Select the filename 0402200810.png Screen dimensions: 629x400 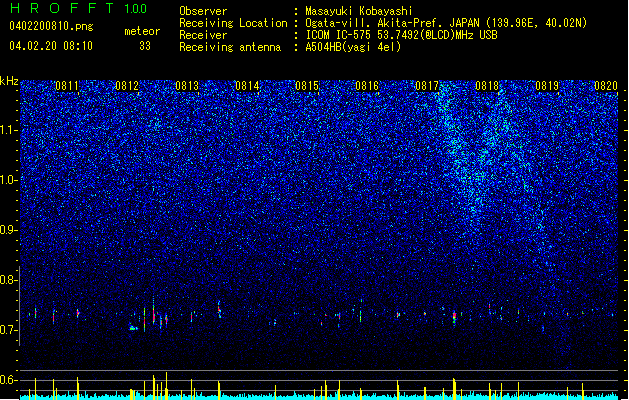click(51, 26)
